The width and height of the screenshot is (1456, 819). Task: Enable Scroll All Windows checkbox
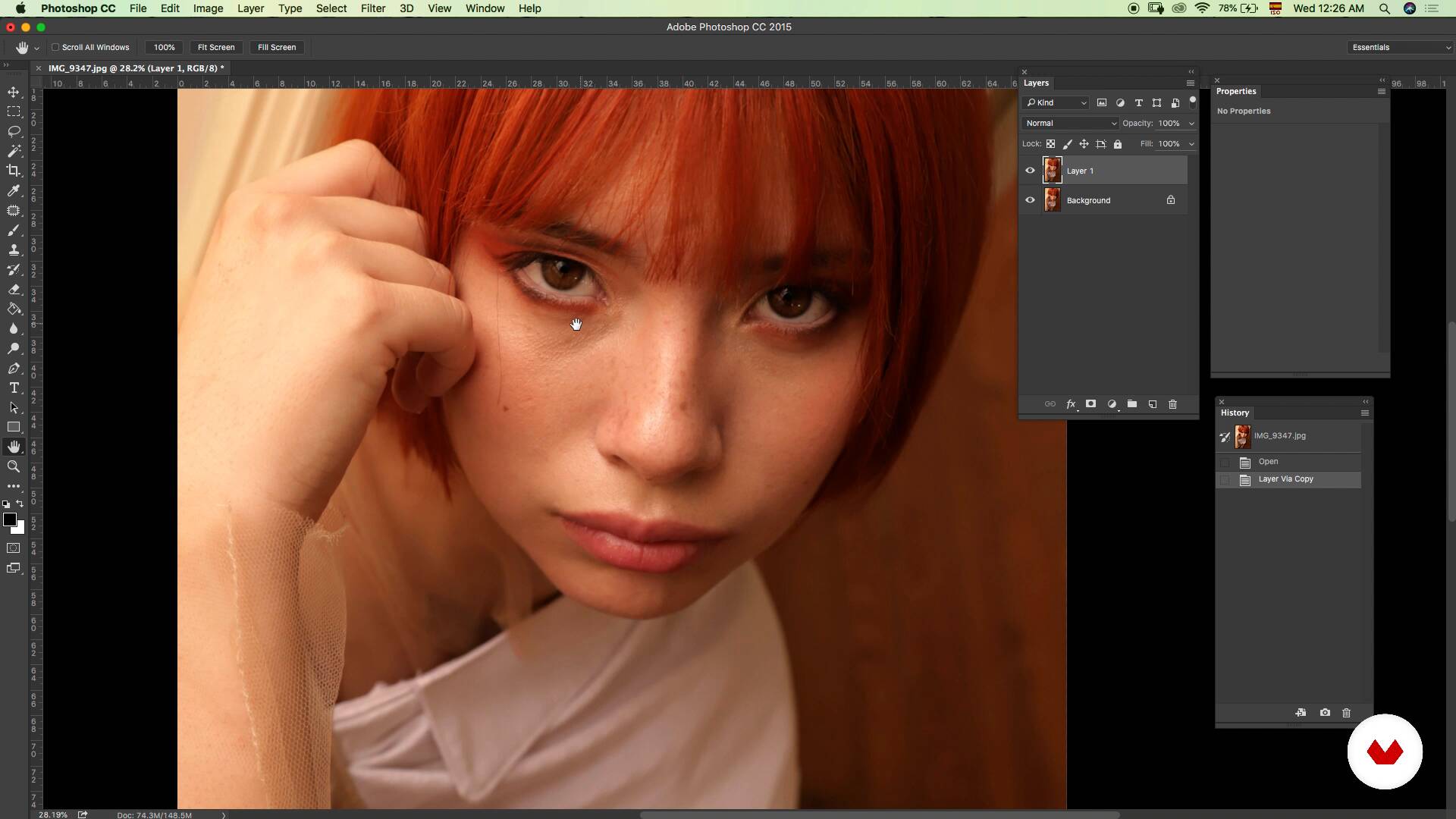pos(55,47)
